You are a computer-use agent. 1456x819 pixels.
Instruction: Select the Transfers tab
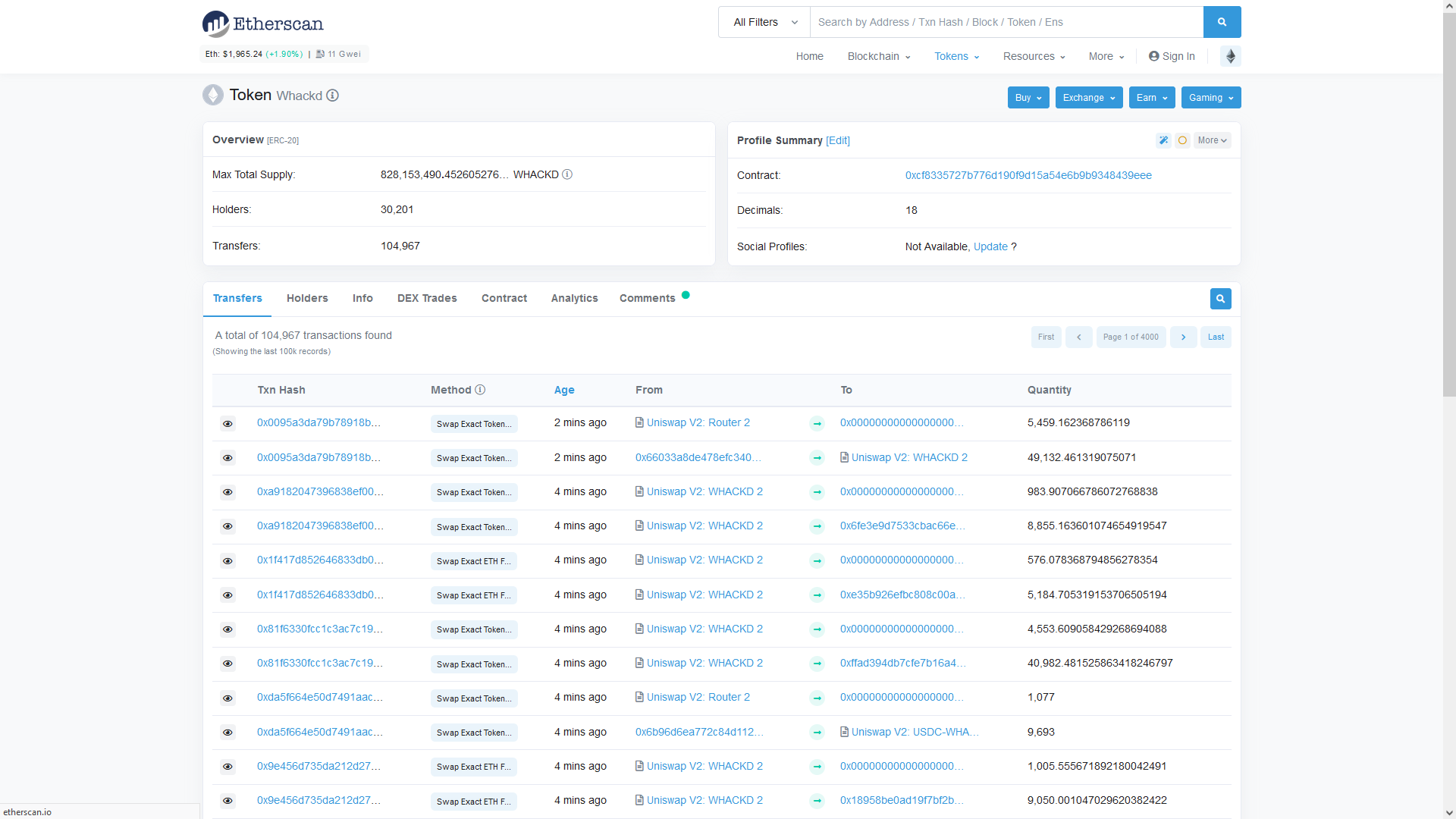[x=237, y=298]
